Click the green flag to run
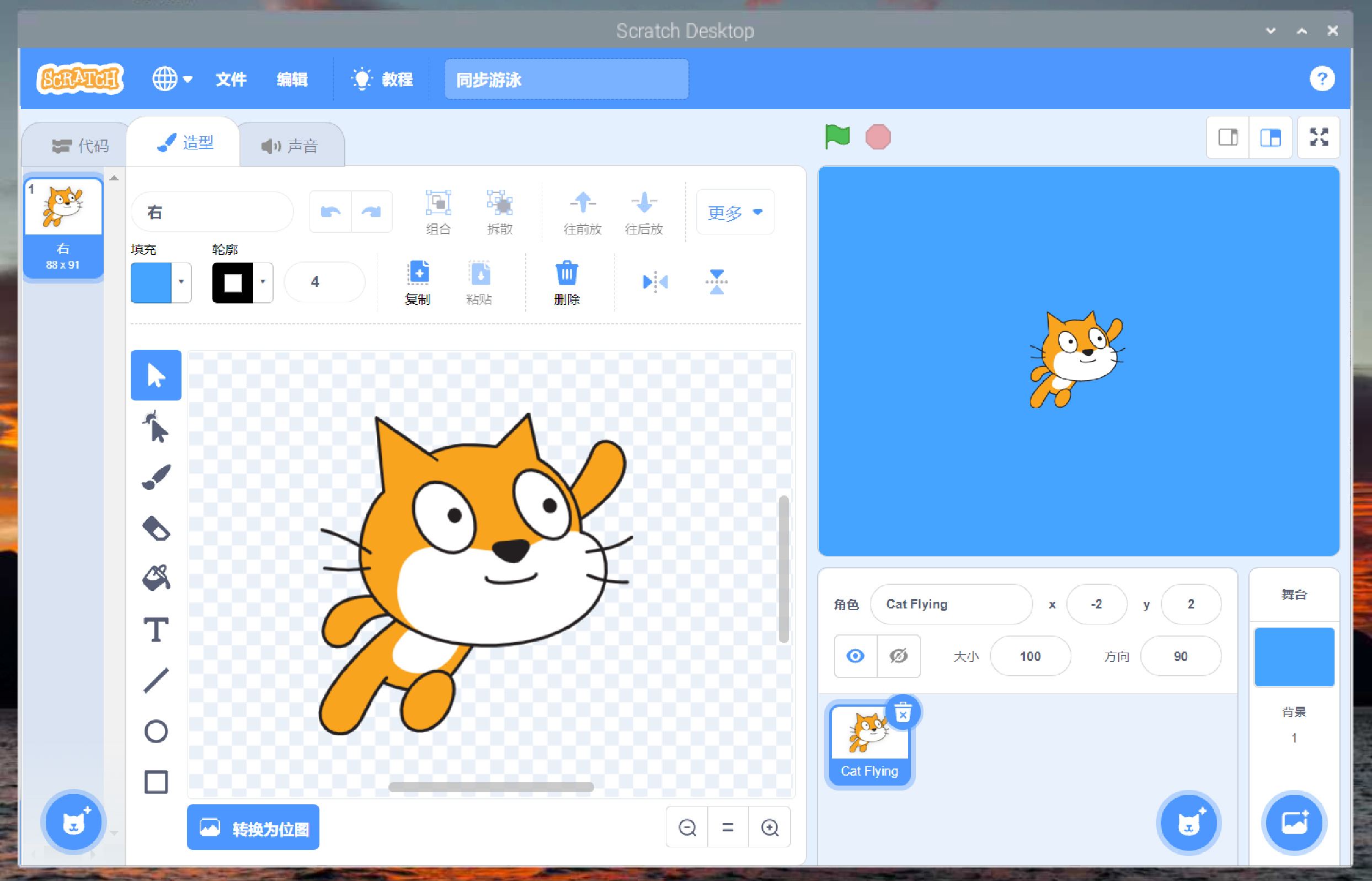The width and height of the screenshot is (1372, 881). pyautogui.click(x=837, y=137)
